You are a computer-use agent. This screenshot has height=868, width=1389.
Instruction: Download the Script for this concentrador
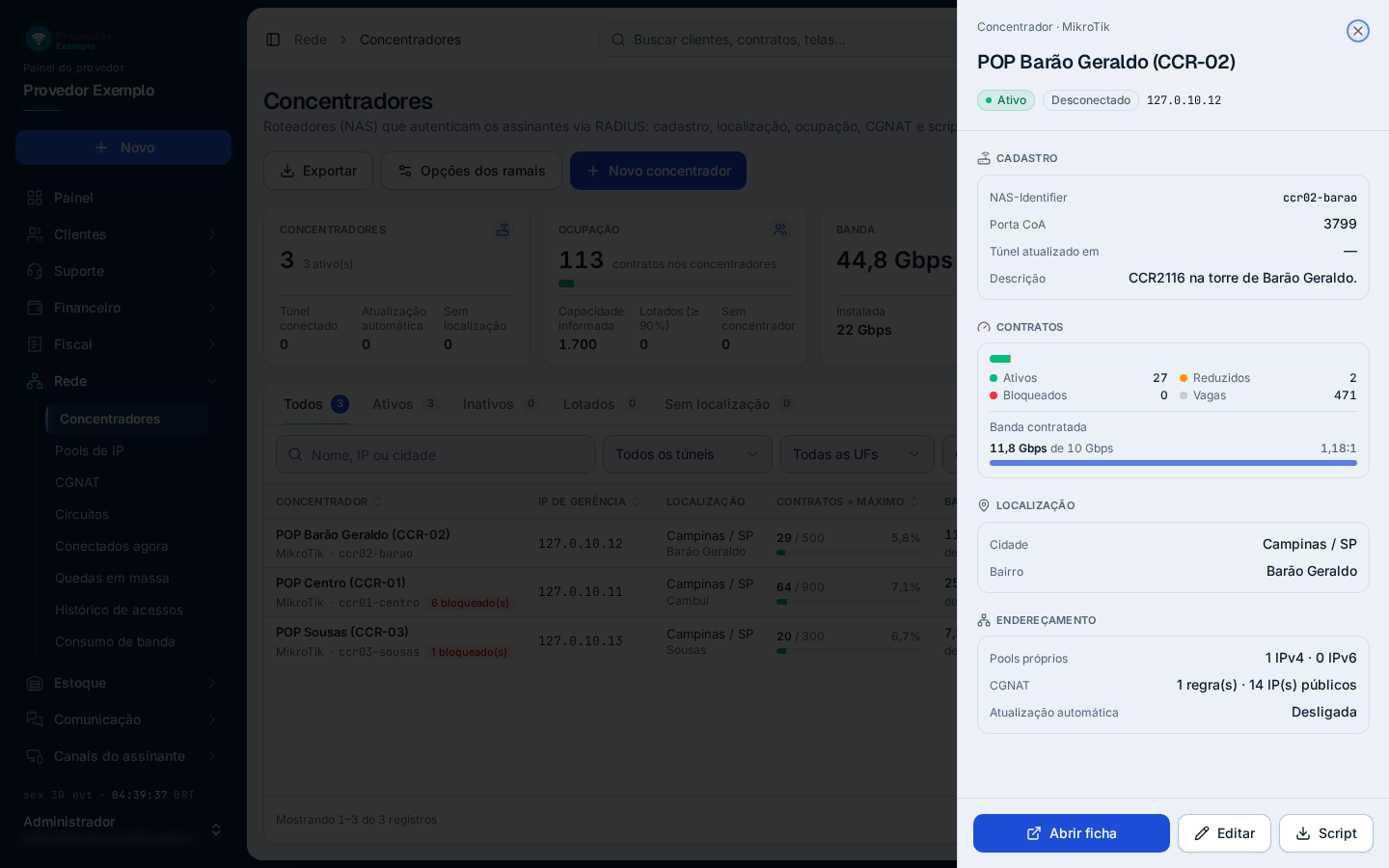coord(1326,833)
